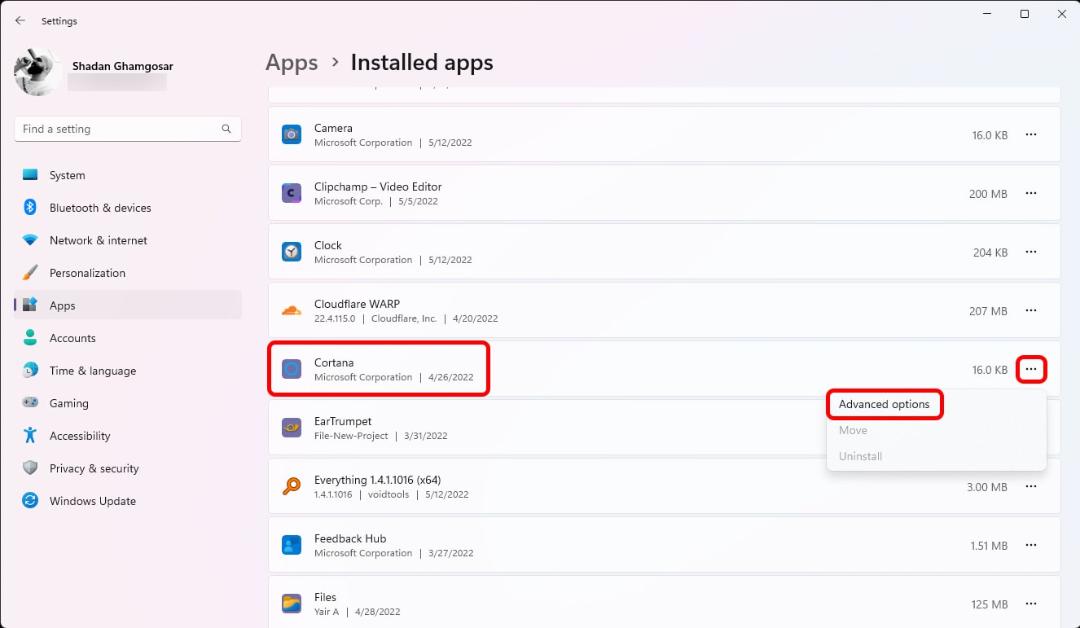Screen dimensions: 1080x628
Task: Select the Cortana app name
Action: pos(334,362)
